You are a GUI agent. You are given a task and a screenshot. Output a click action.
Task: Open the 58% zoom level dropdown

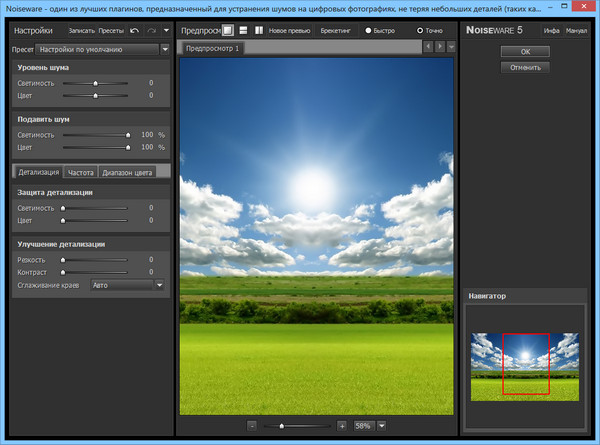click(x=381, y=425)
